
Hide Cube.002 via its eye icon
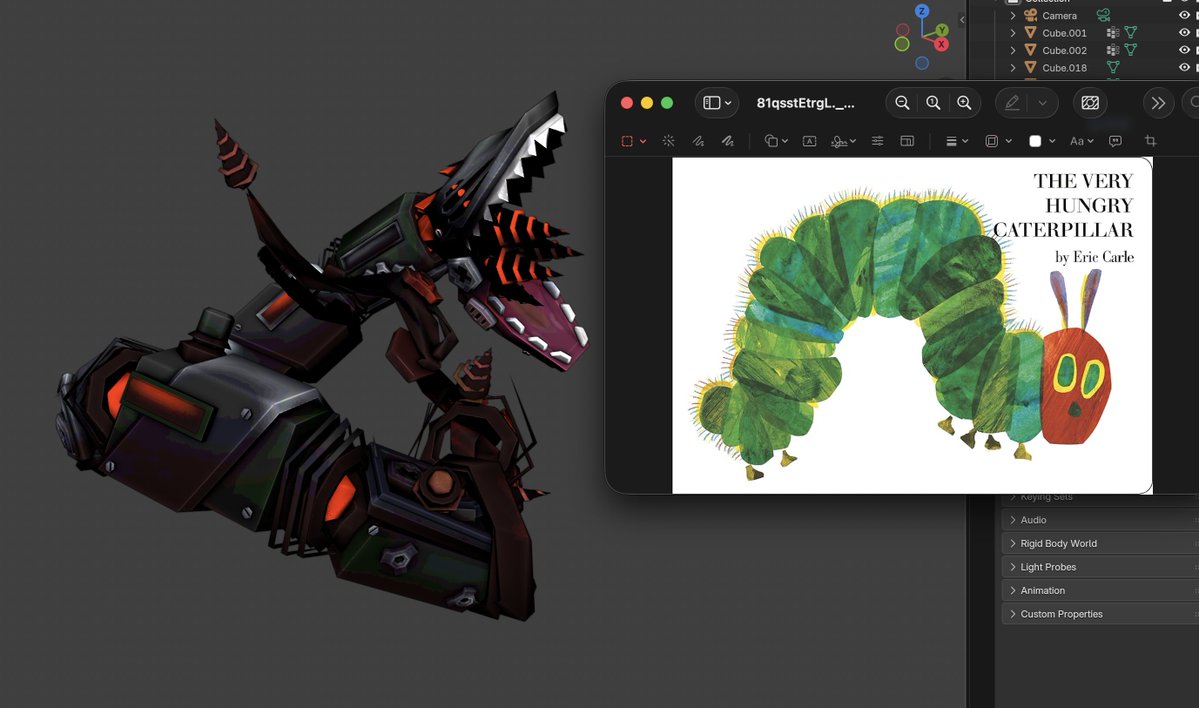pyautogui.click(x=1184, y=50)
